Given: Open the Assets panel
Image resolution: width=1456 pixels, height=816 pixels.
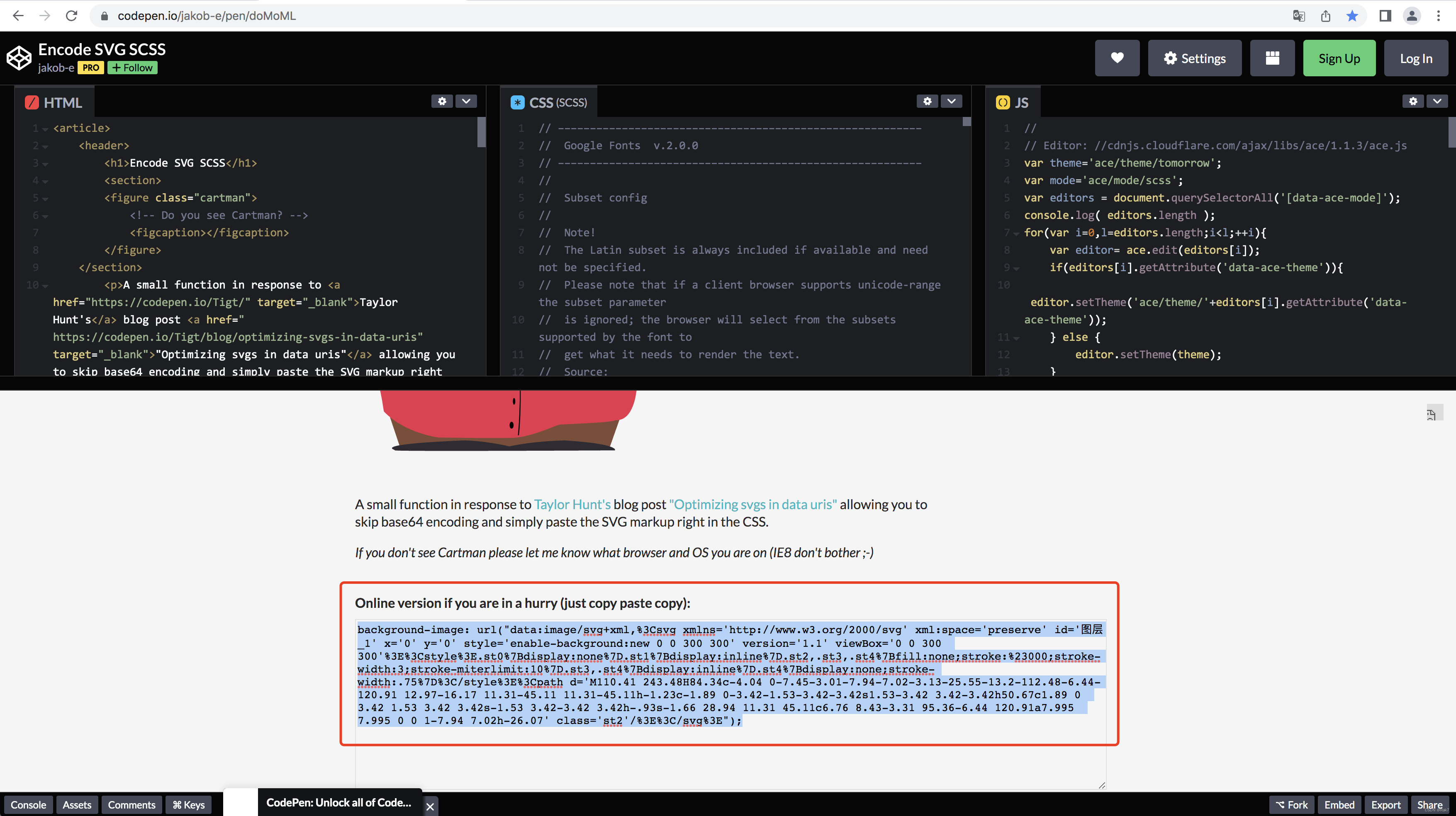Looking at the screenshot, I should point(77,805).
